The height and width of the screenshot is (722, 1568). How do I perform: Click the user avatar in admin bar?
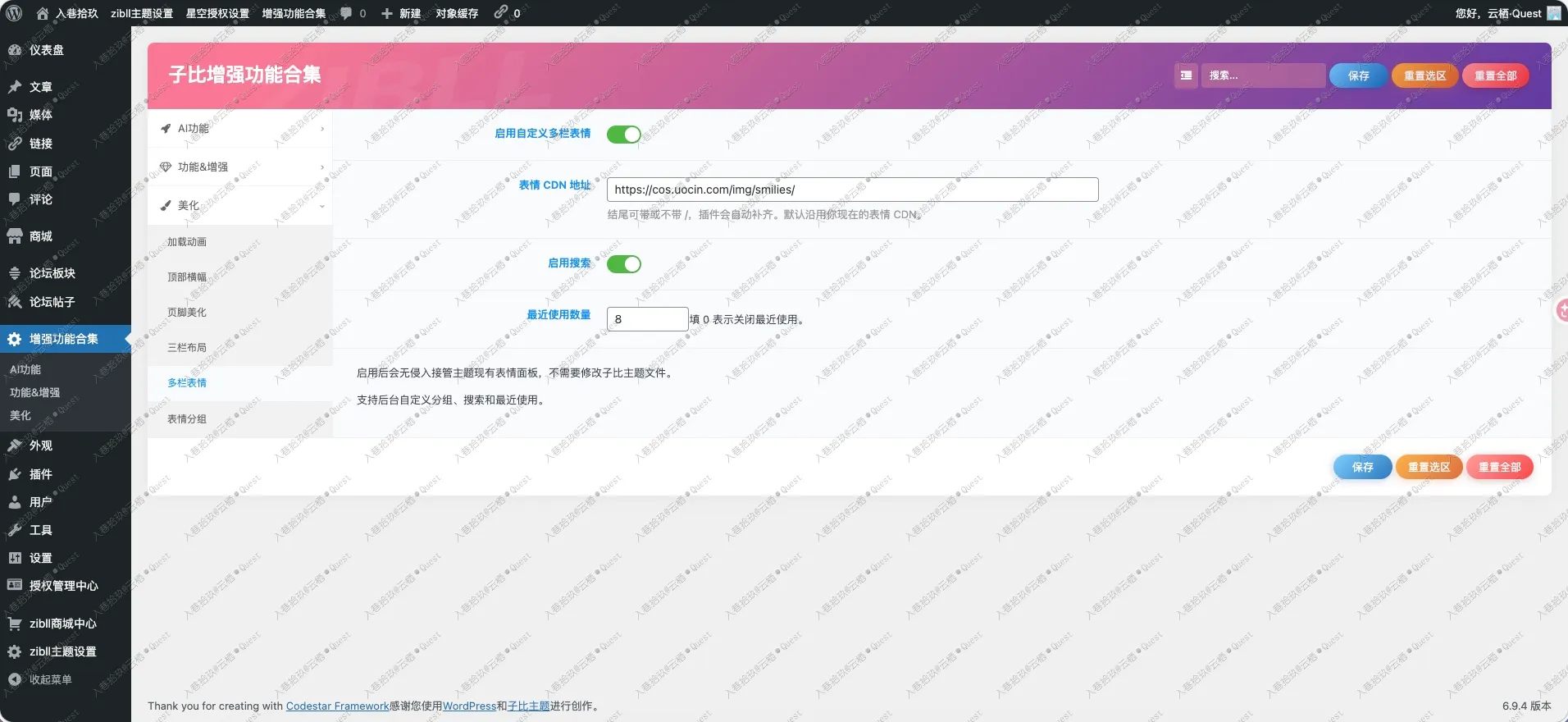(1554, 13)
